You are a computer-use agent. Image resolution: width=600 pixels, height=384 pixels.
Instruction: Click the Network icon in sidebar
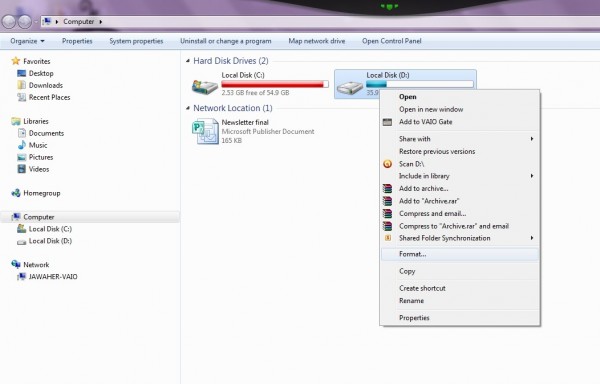[16, 264]
